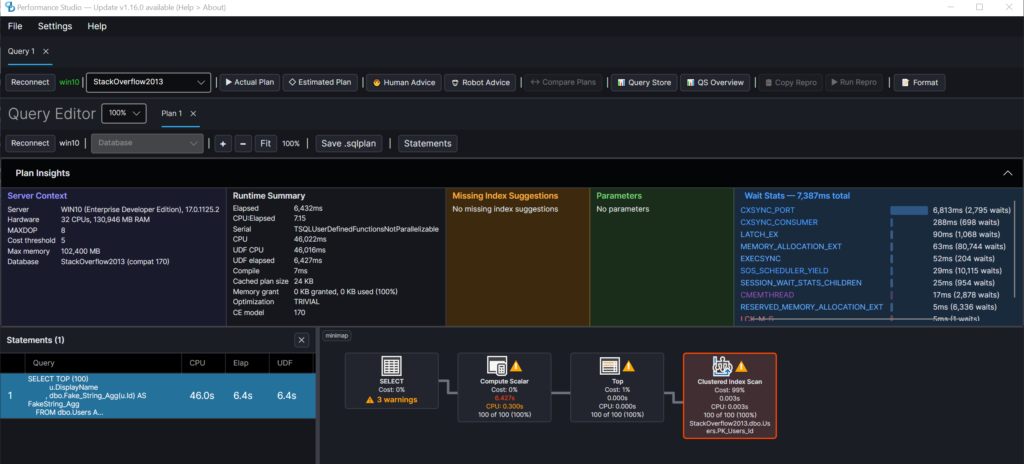1024x464 pixels.
Task: Close the Plan 1 tab
Action: [x=193, y=114]
